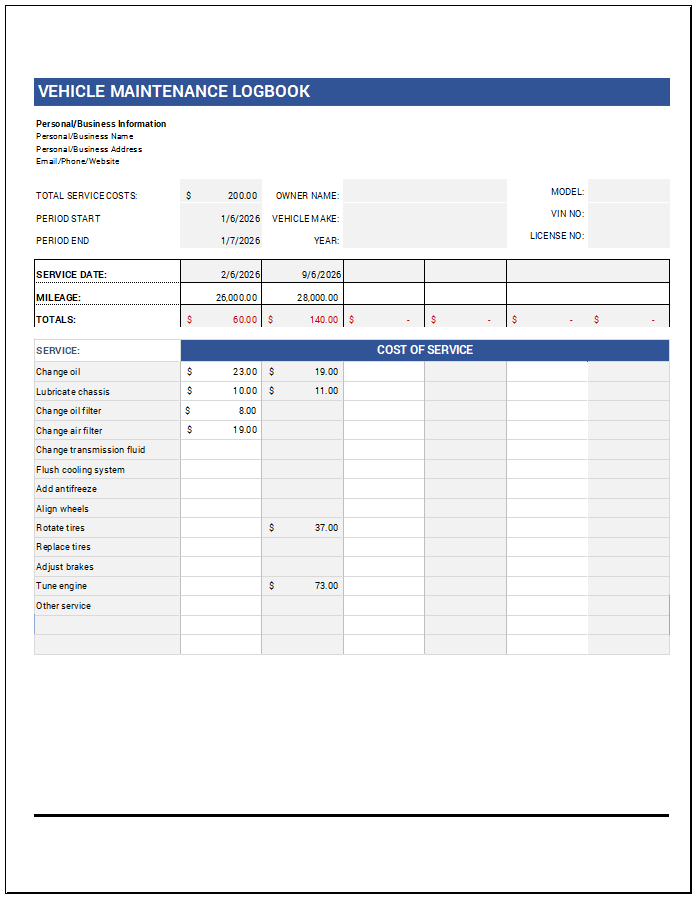
Task: Select the PERIOD END label
Action: [x=62, y=241]
